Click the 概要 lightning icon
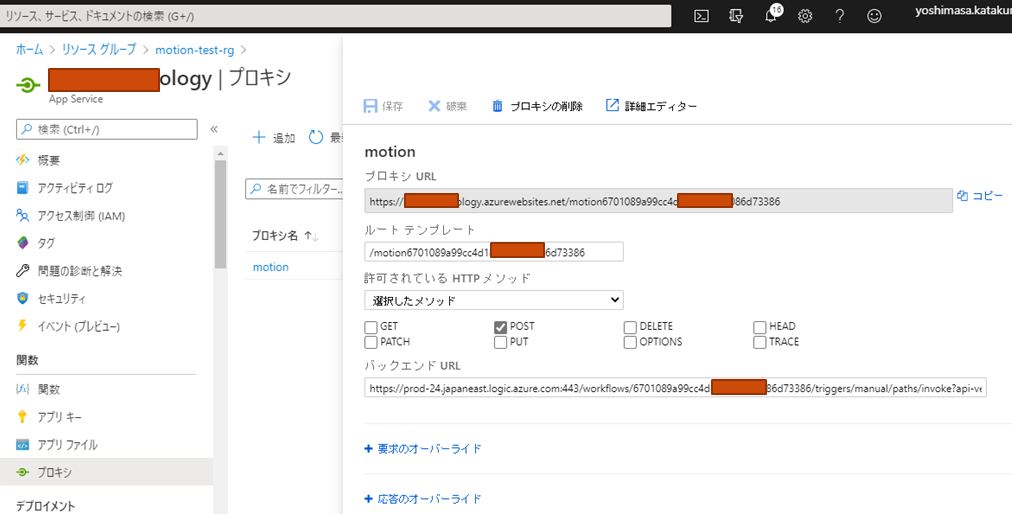Image resolution: width=1012 pixels, height=514 pixels. pos(23,159)
